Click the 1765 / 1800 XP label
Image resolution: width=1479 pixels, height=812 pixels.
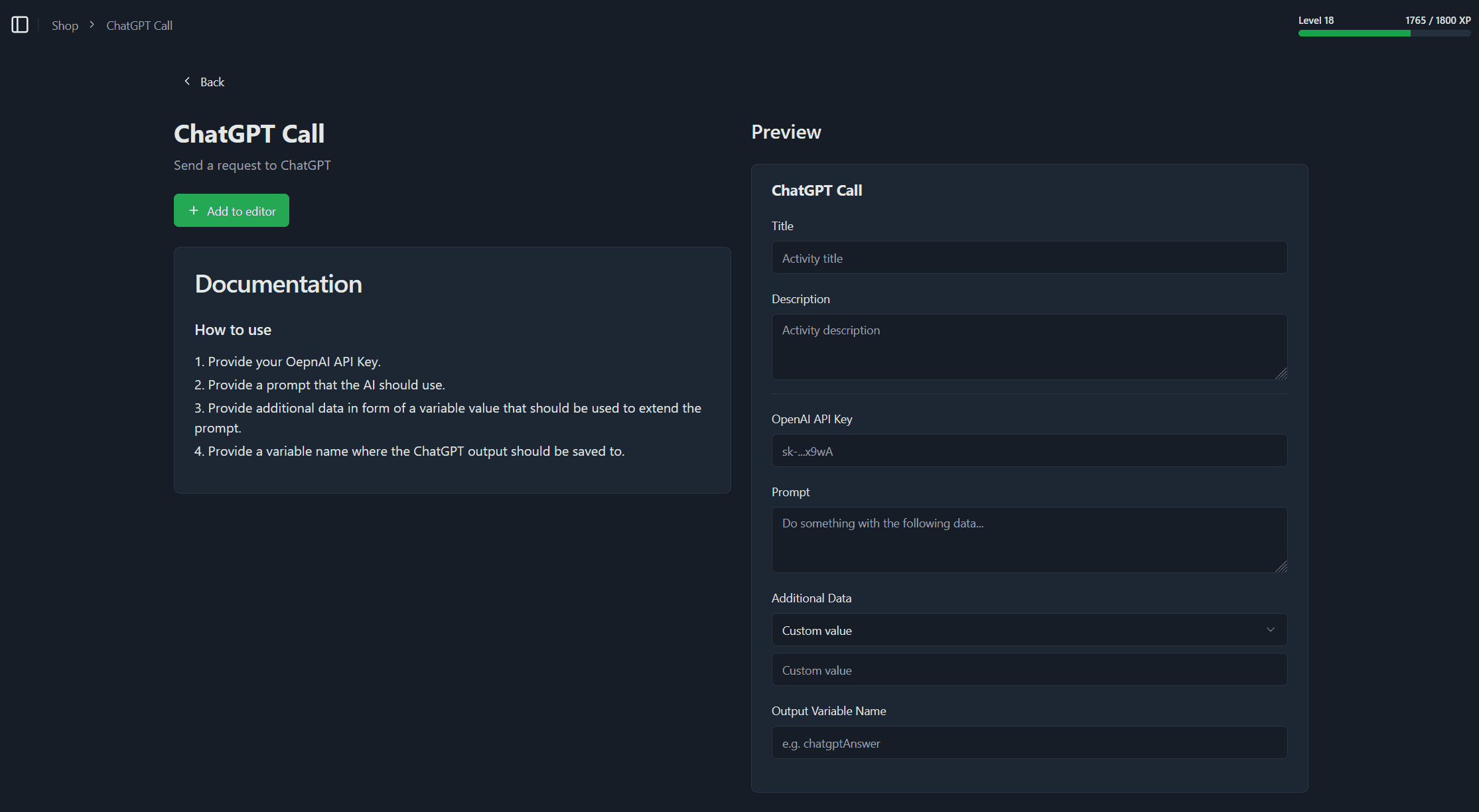(x=1438, y=21)
